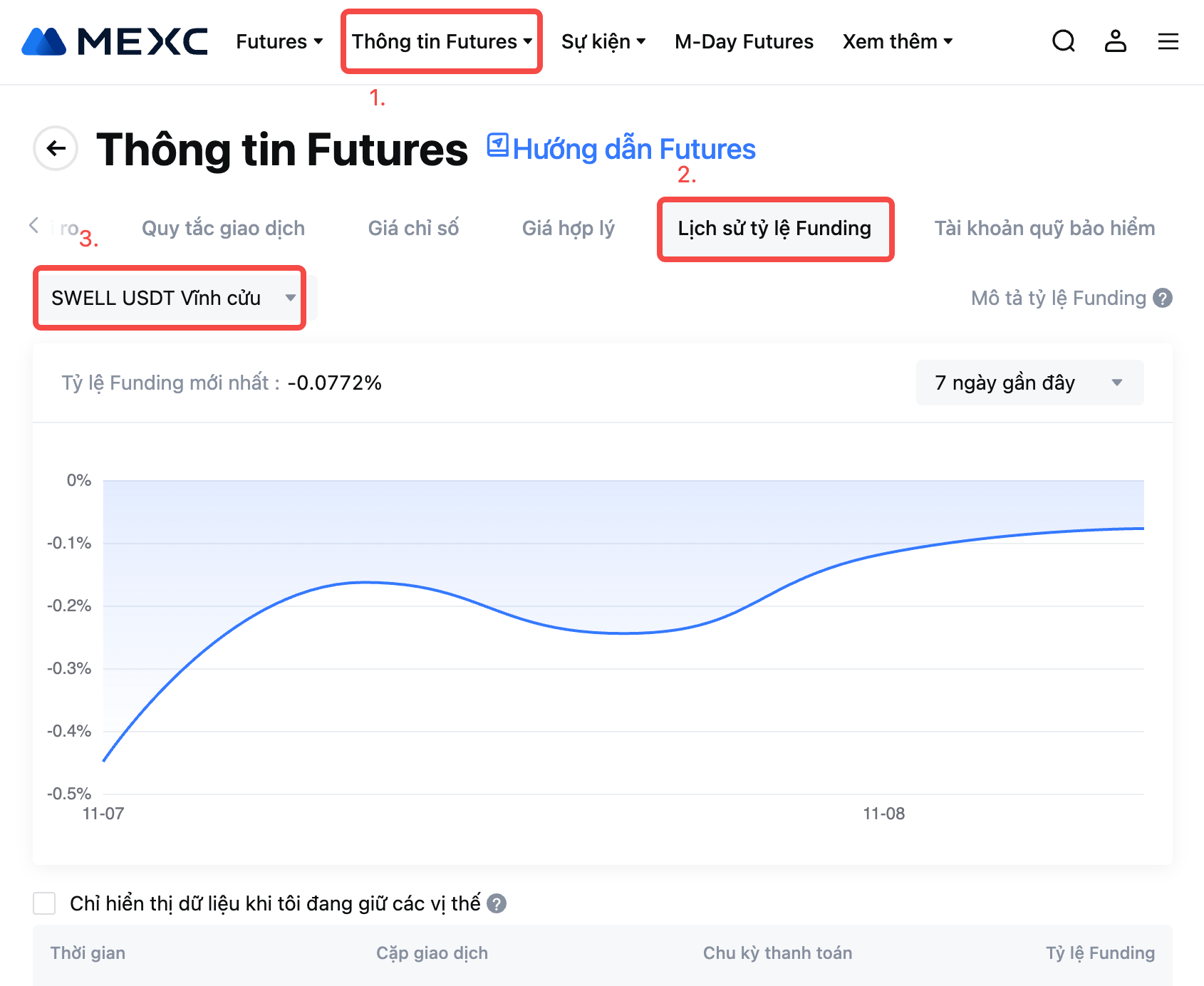Screen dimensions: 1204x986
Task: Click the funding chart line near 11-08
Action: (x=884, y=553)
